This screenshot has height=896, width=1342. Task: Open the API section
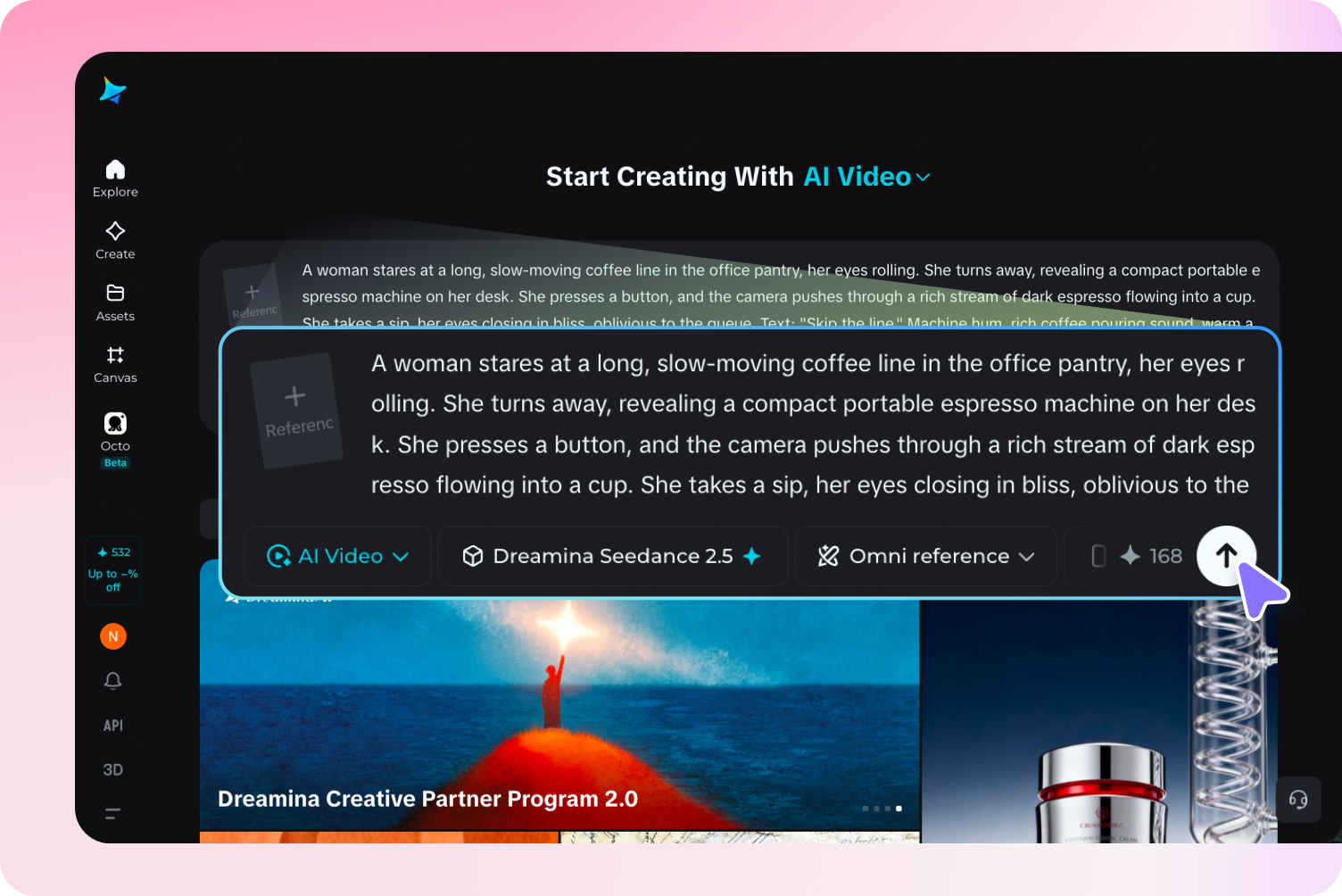click(x=113, y=726)
